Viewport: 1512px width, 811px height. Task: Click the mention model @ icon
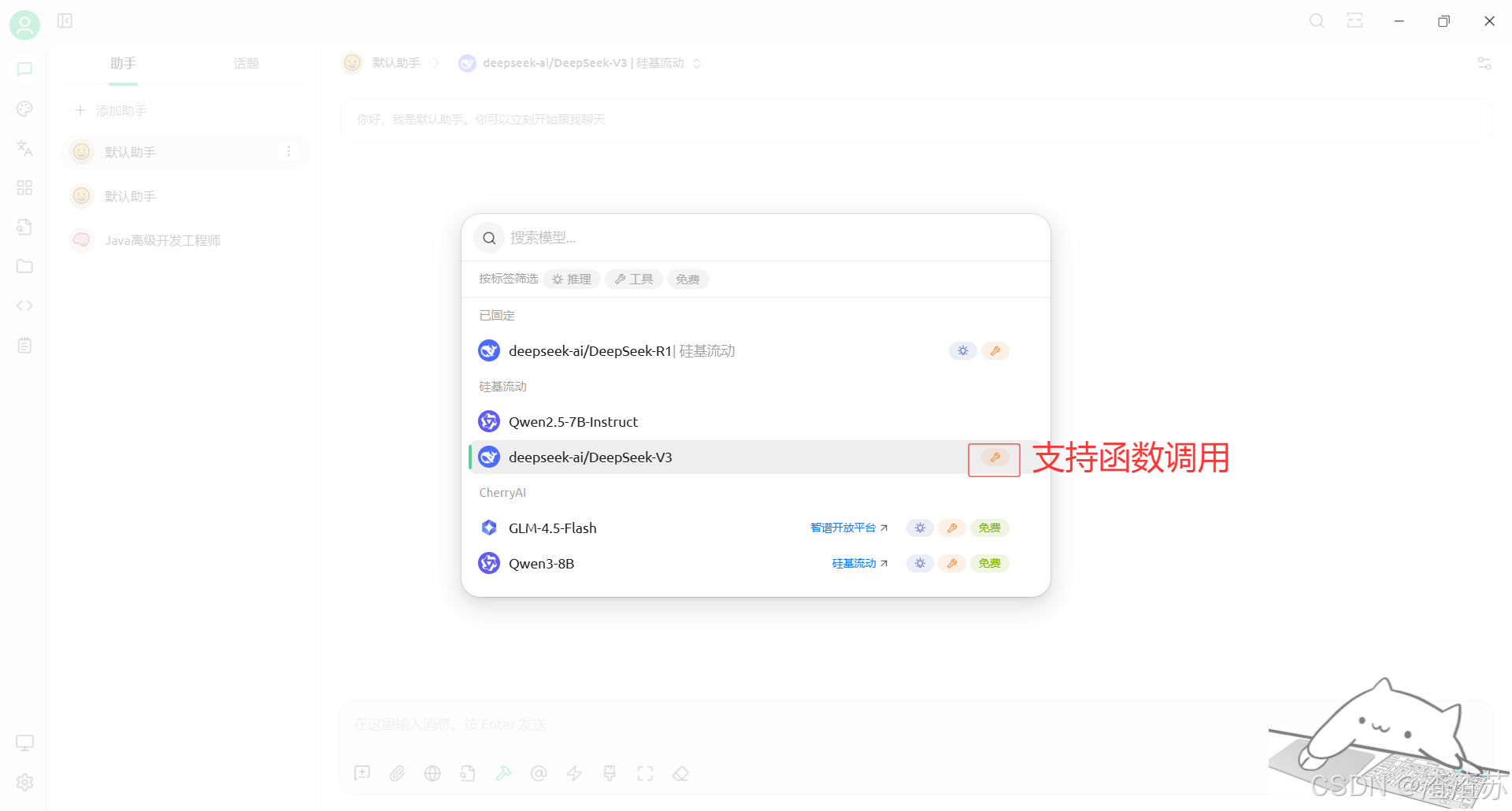(539, 773)
